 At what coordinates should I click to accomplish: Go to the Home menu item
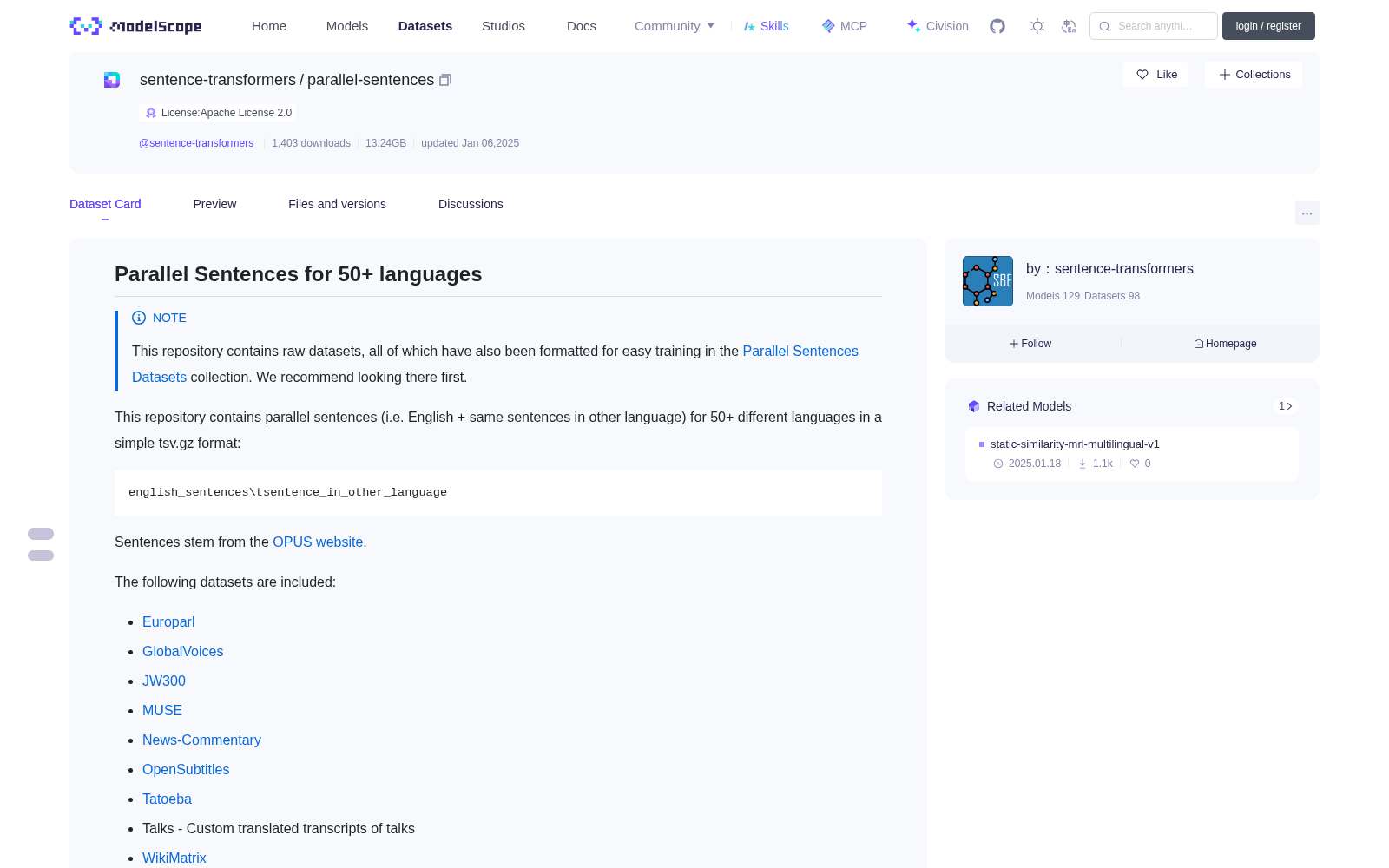pyautogui.click(x=269, y=26)
